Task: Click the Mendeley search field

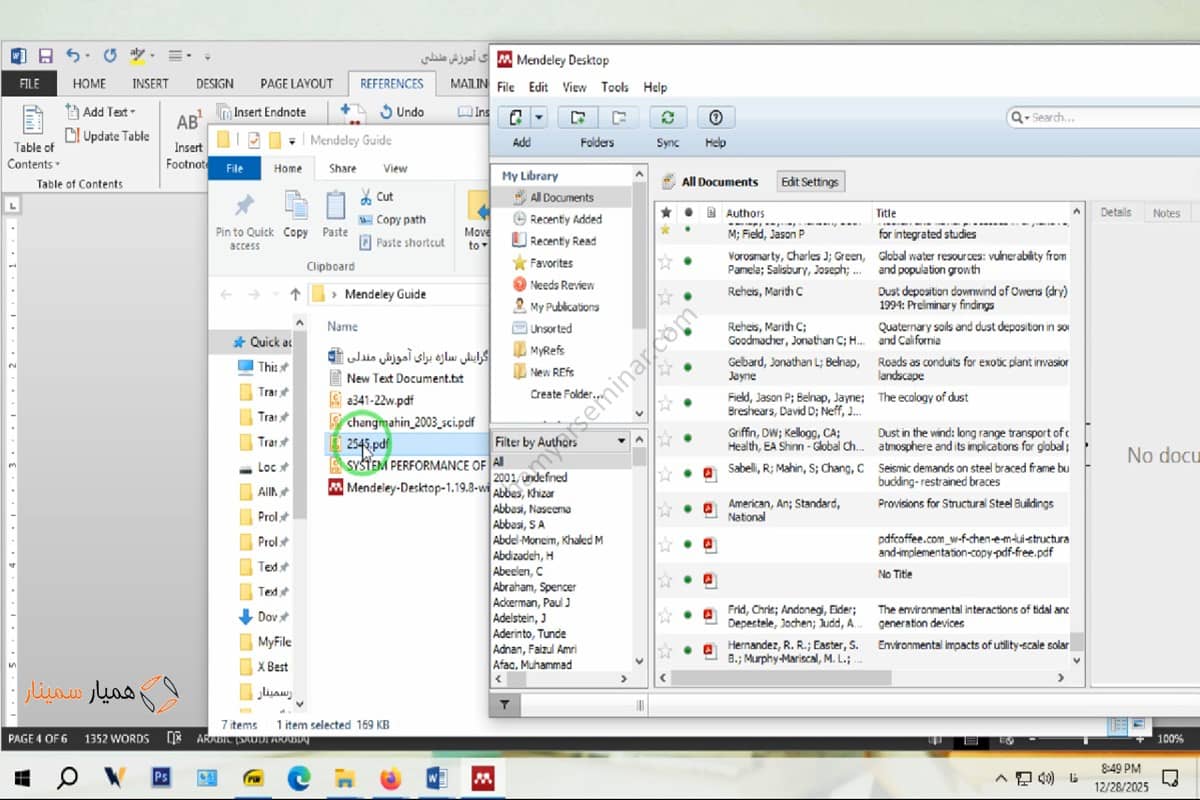Action: (x=1110, y=117)
